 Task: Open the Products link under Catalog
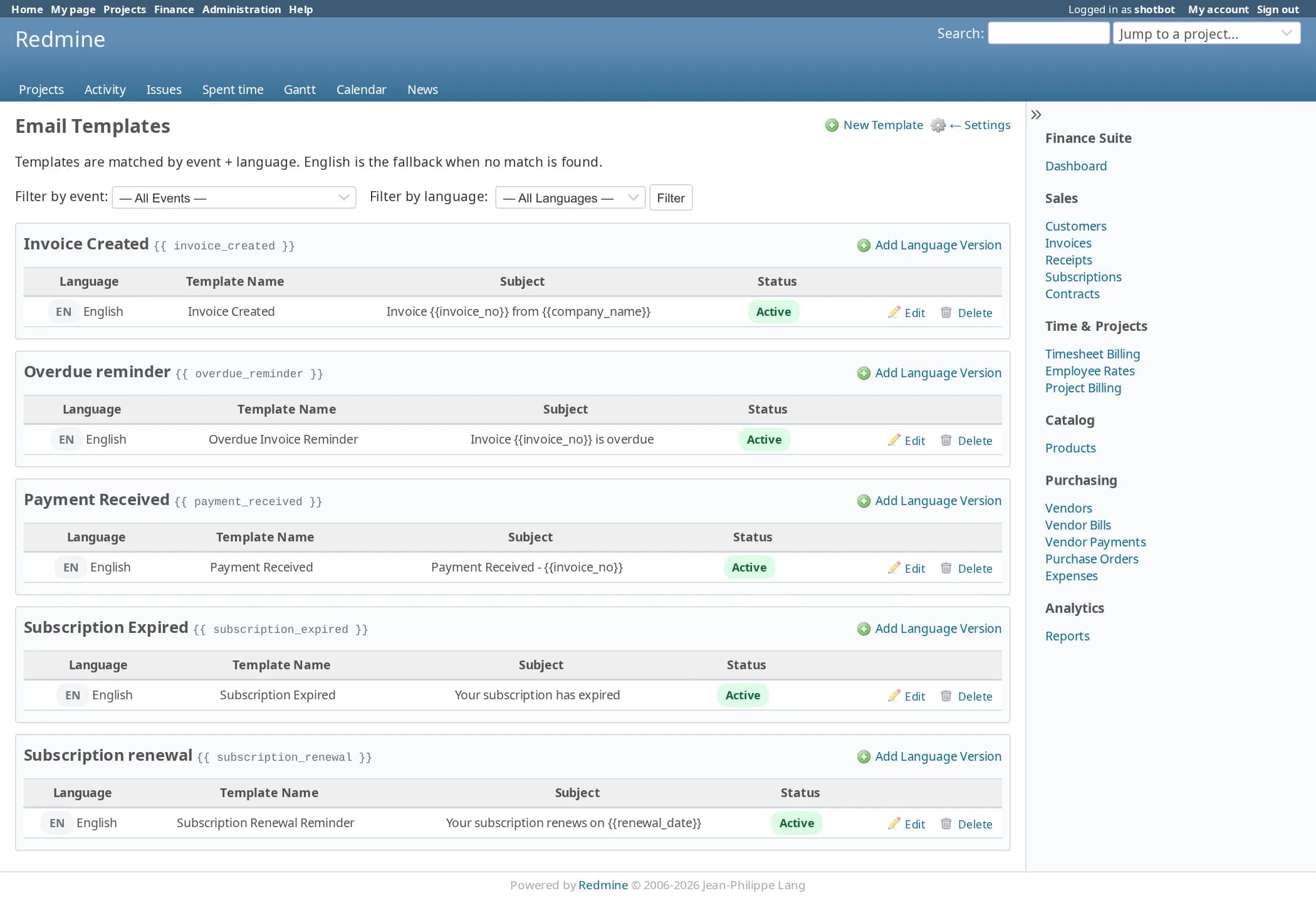coord(1070,448)
